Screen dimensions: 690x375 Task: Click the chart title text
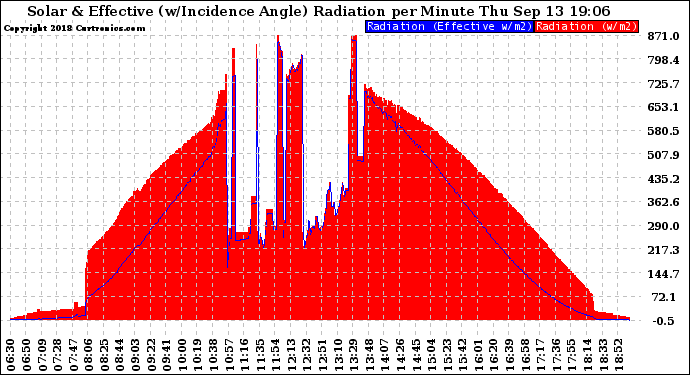point(319,11)
